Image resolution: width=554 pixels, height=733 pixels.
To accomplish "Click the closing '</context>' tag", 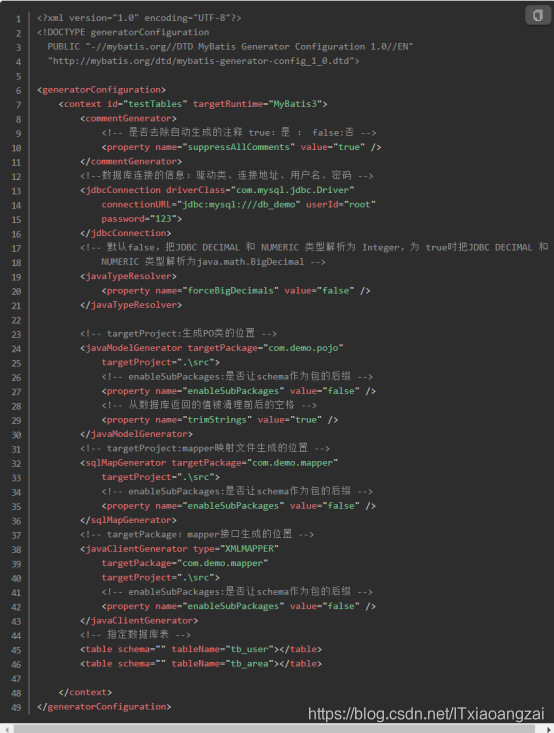I will (x=85, y=692).
